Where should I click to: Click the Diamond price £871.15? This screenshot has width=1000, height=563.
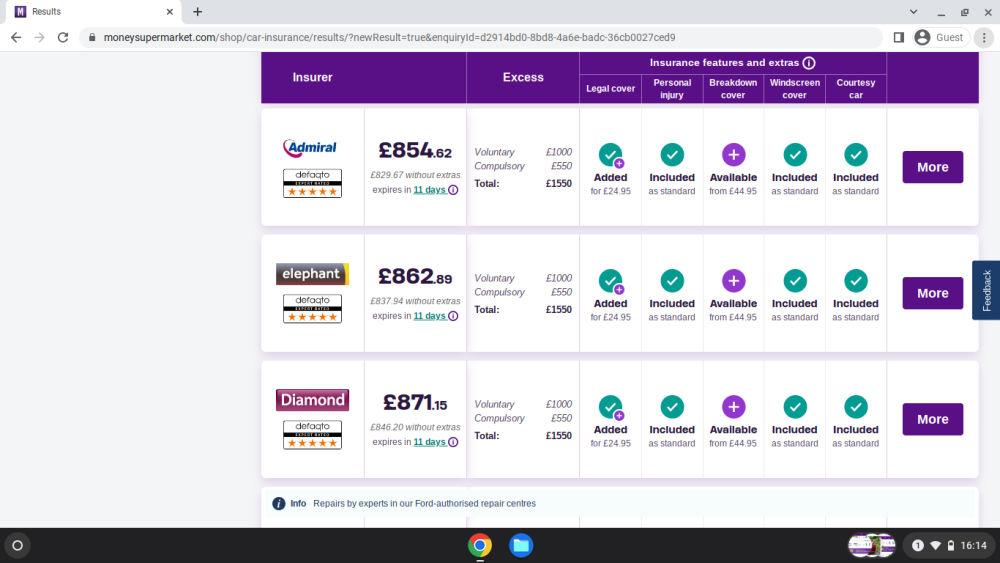coord(415,403)
